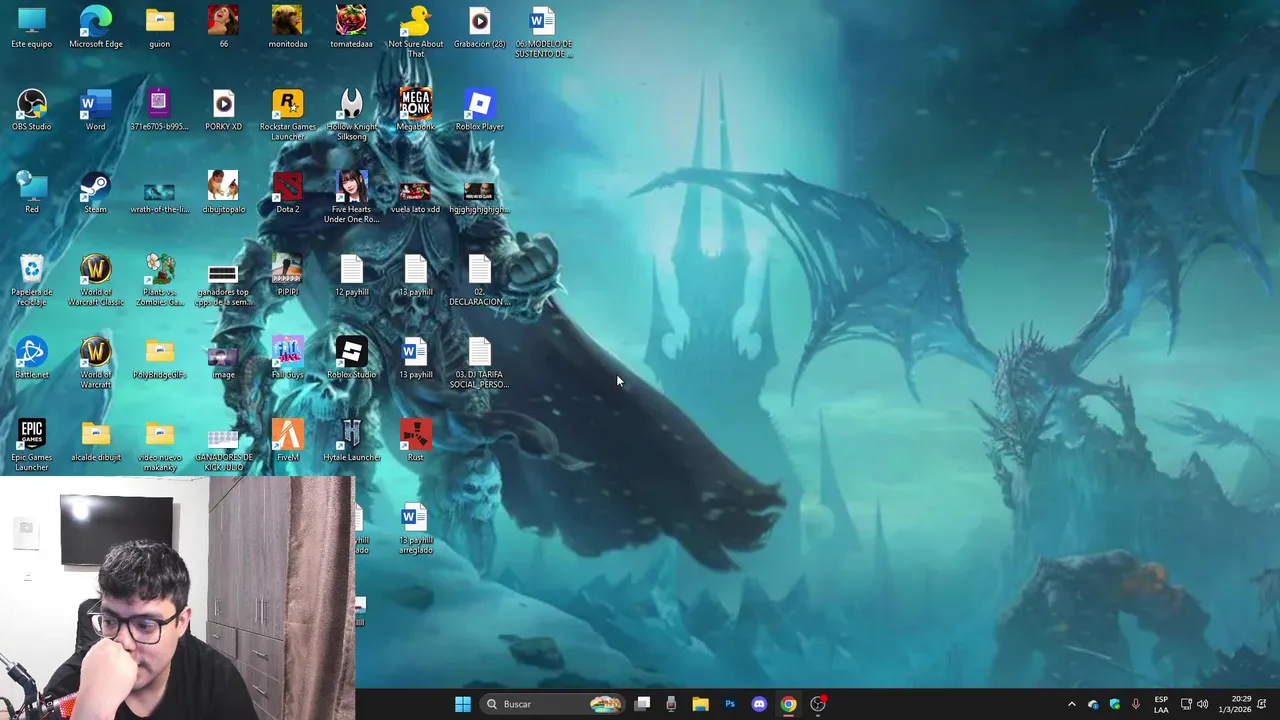Open the taskbar volume control
1280x720 pixels.
[1203, 704]
